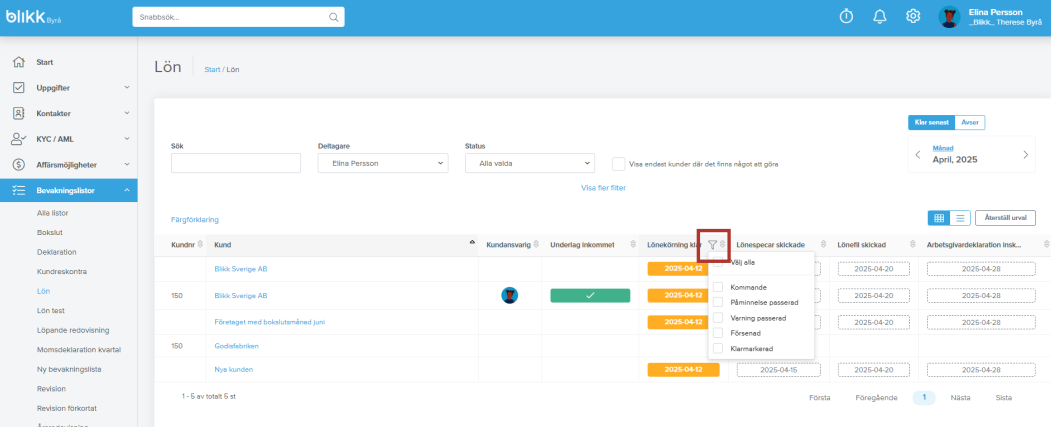
Task: Select the Avser toggle
Action: click(x=969, y=123)
